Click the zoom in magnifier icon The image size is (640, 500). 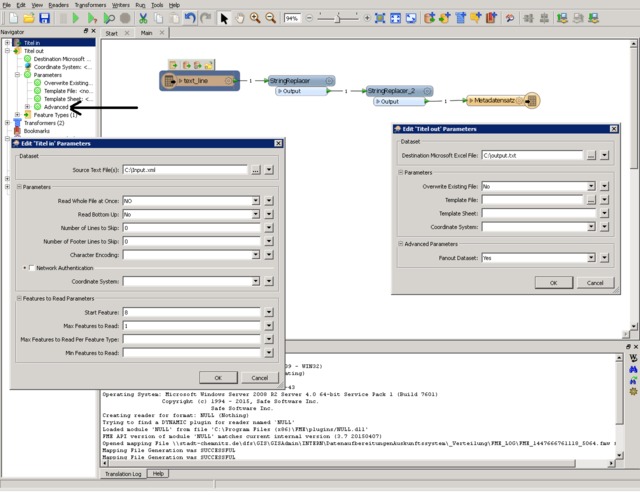pyautogui.click(x=256, y=18)
